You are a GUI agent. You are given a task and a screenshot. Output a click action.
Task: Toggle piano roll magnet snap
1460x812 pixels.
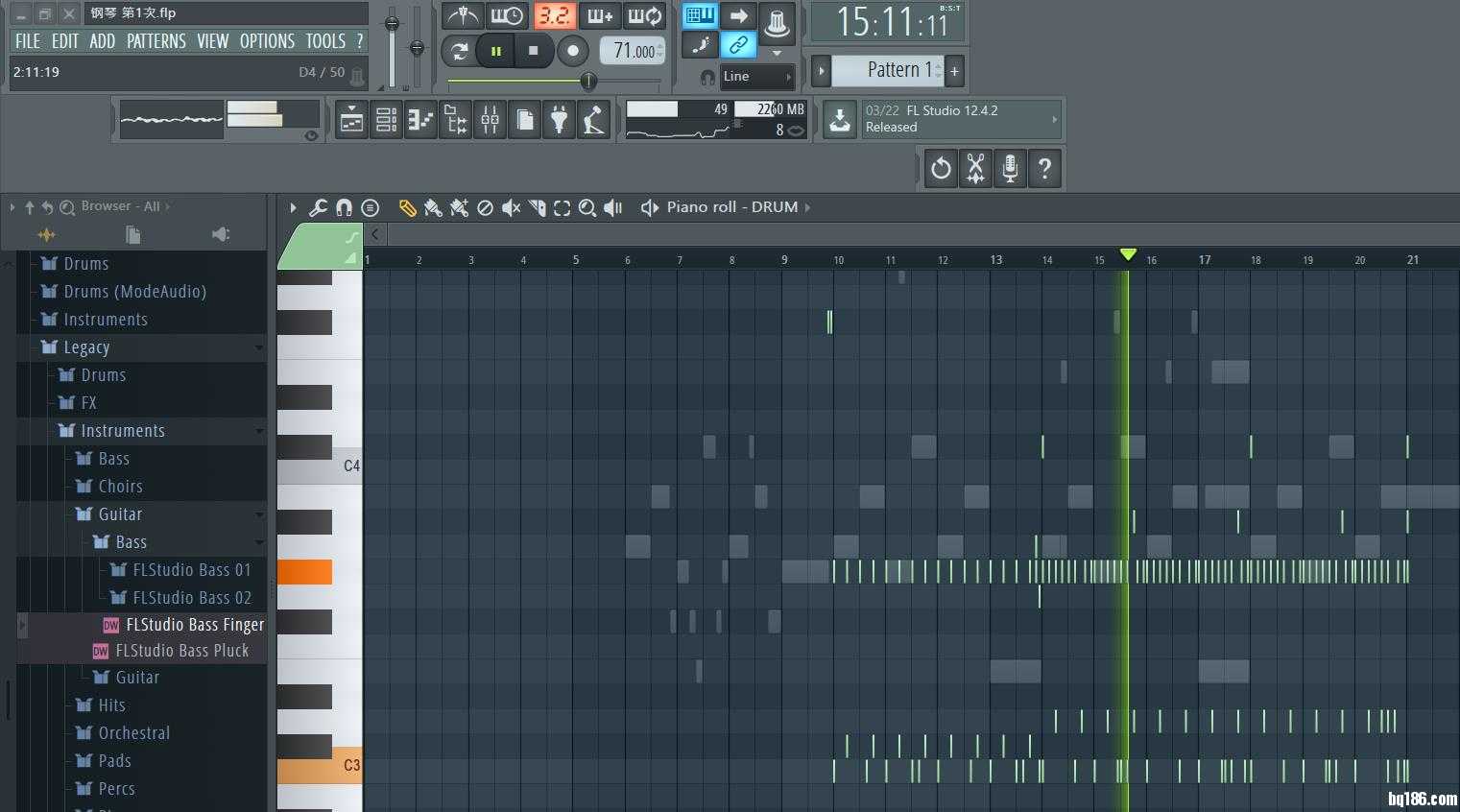pos(344,207)
